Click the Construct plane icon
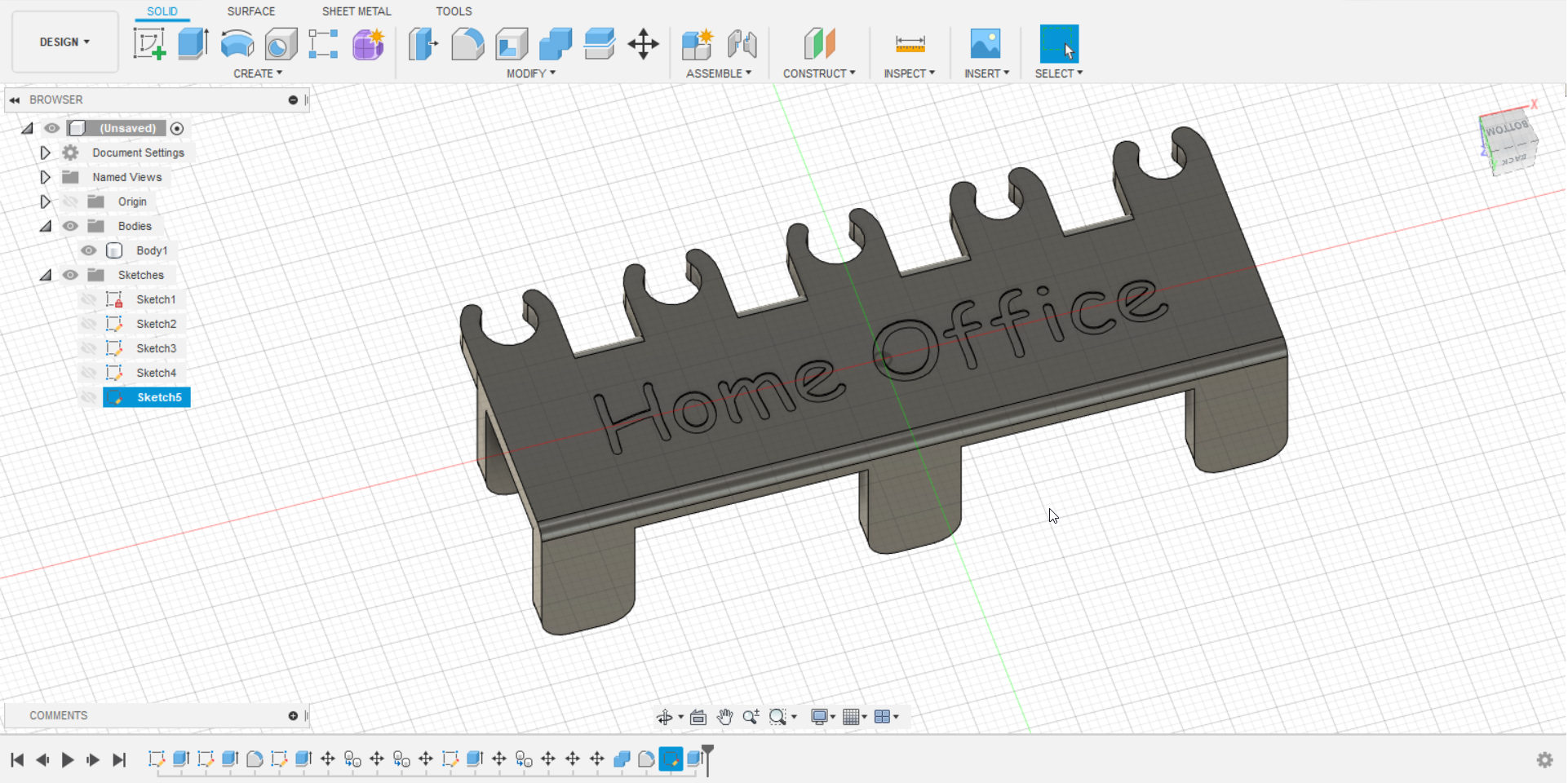This screenshot has width=1568, height=783. pyautogui.click(x=819, y=44)
